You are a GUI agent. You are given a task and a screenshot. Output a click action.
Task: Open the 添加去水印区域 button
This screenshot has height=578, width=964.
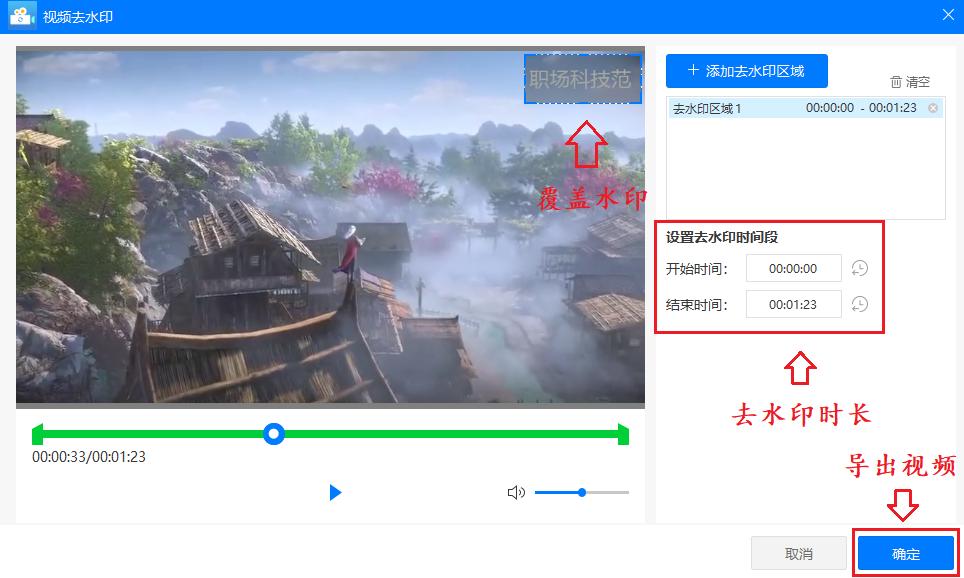746,70
